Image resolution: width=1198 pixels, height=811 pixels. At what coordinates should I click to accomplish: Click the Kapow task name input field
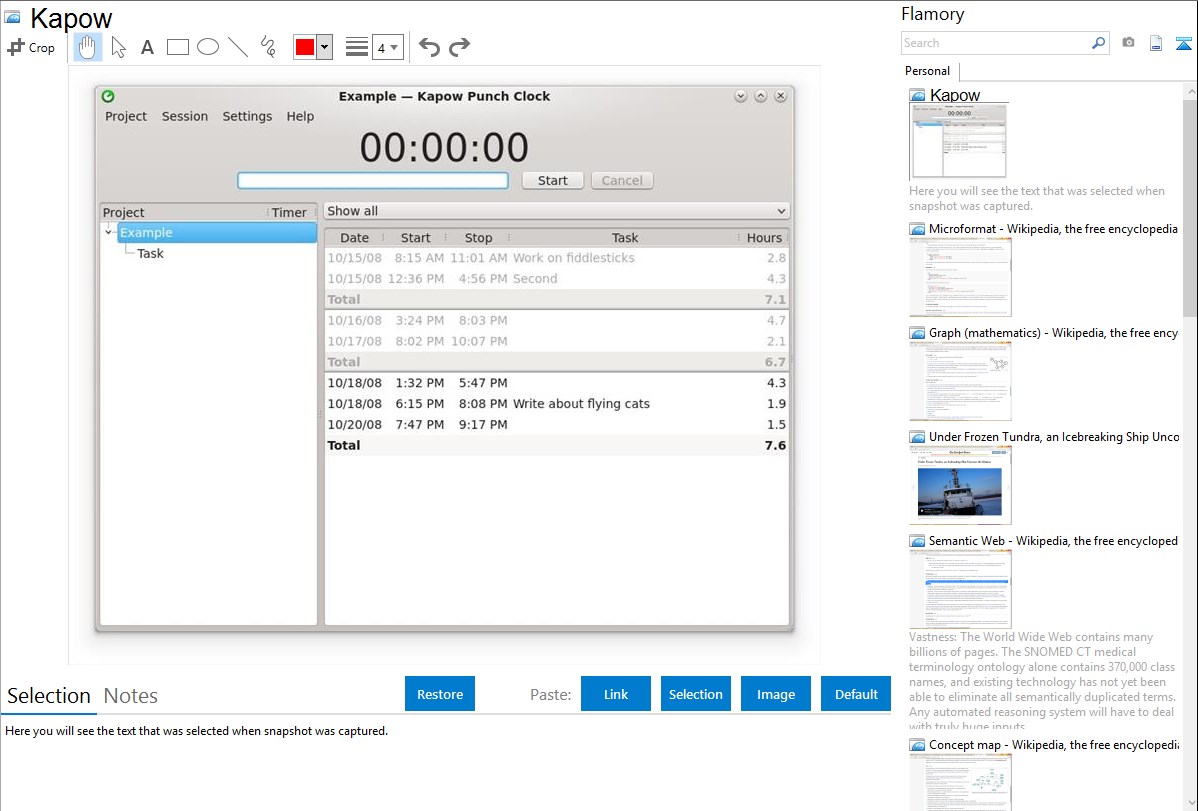point(373,180)
